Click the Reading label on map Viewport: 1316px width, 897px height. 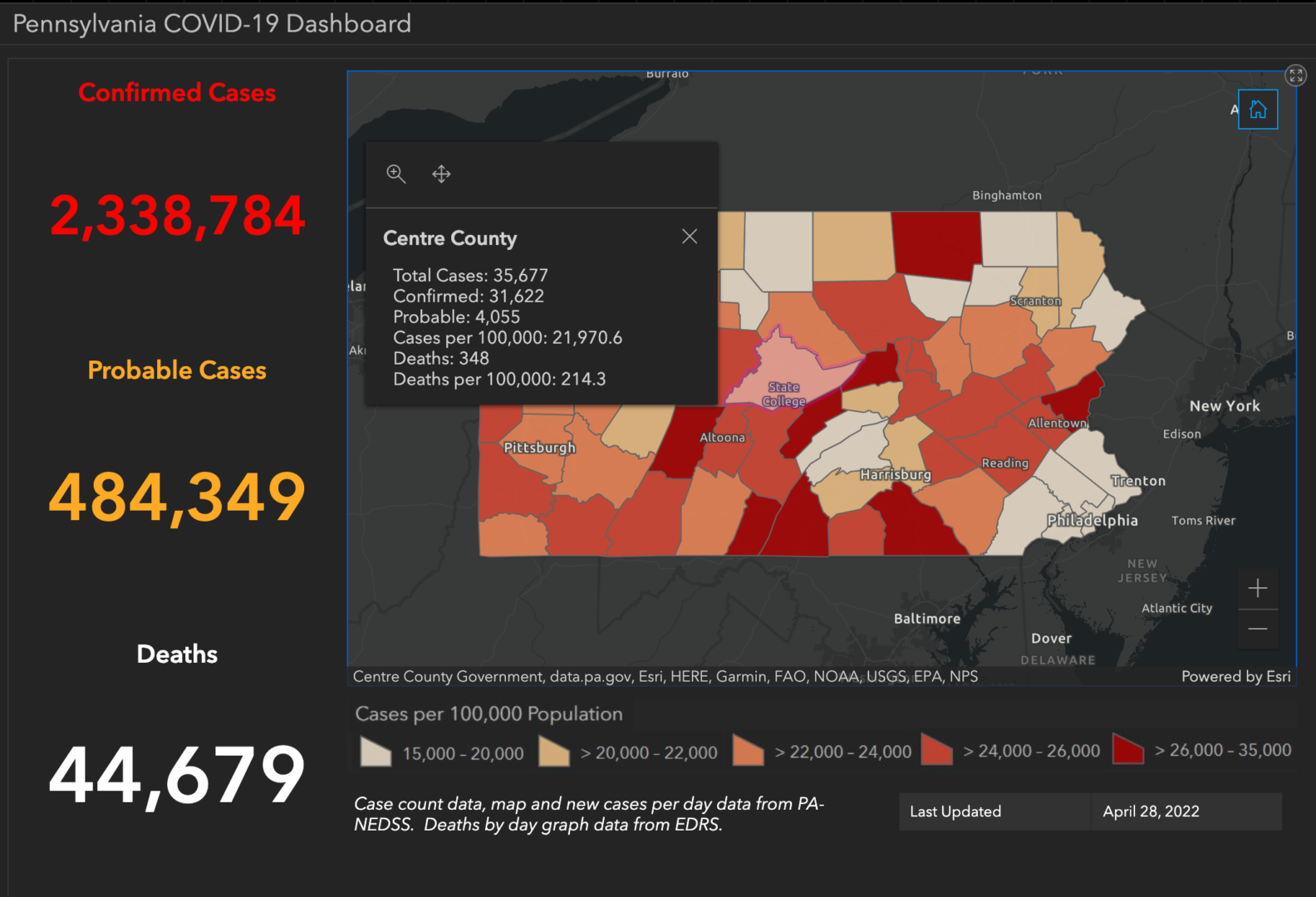pyautogui.click(x=1005, y=463)
